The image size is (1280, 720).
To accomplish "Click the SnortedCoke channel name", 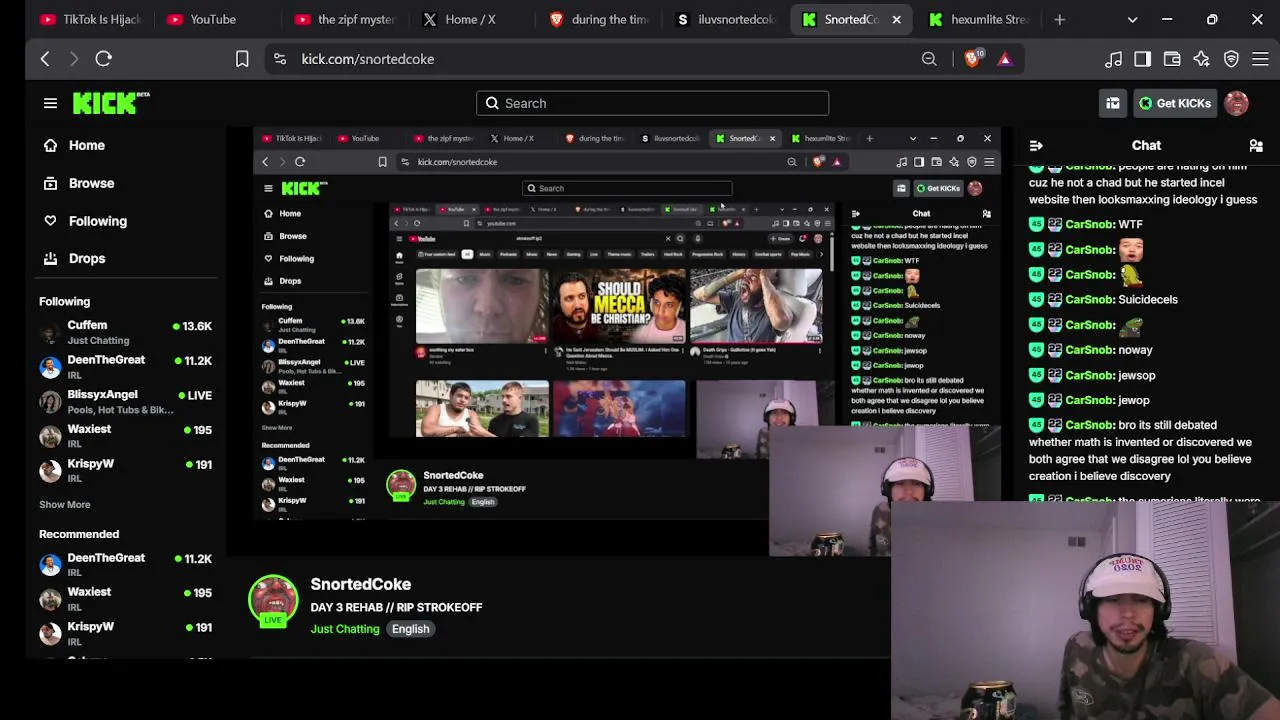I will [x=361, y=584].
